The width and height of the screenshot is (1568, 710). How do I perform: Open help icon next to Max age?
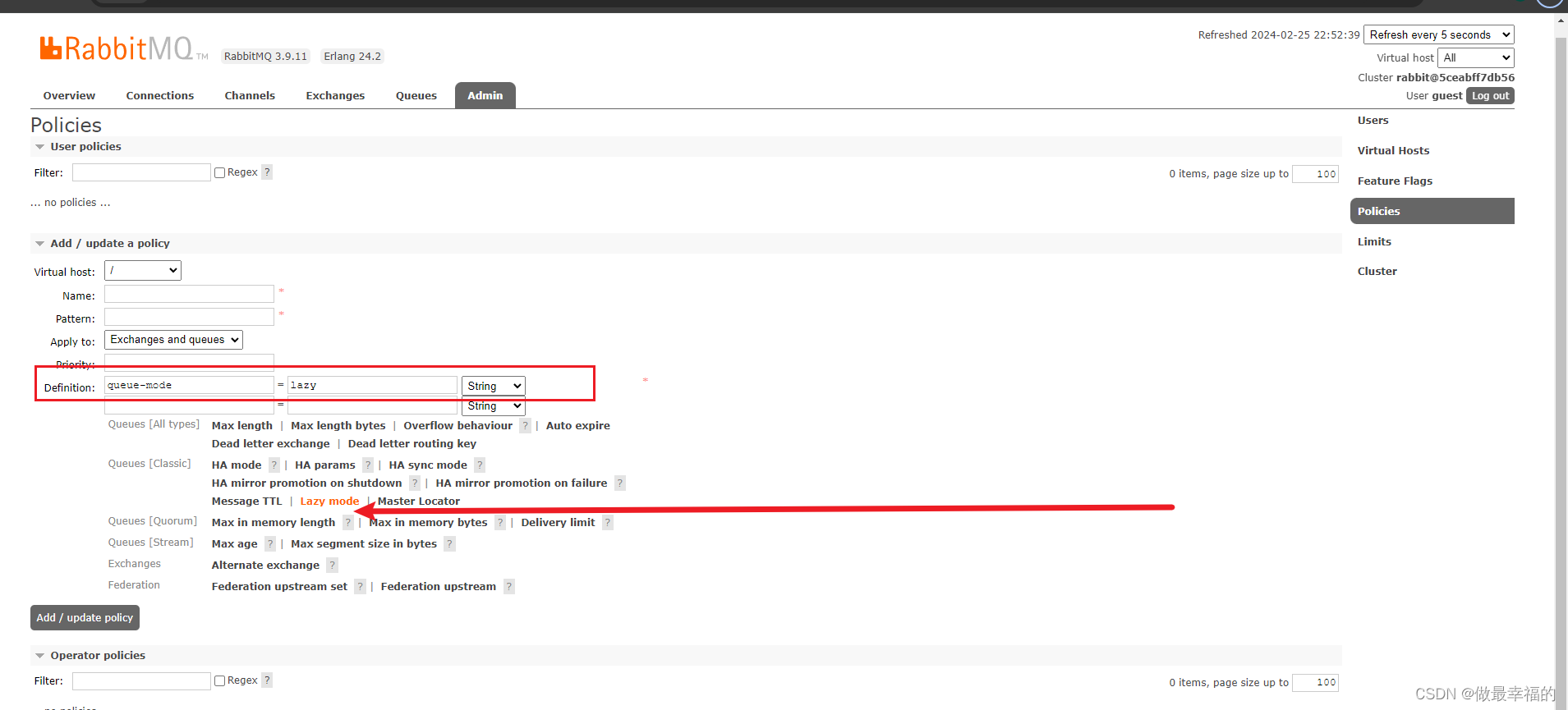coord(270,544)
